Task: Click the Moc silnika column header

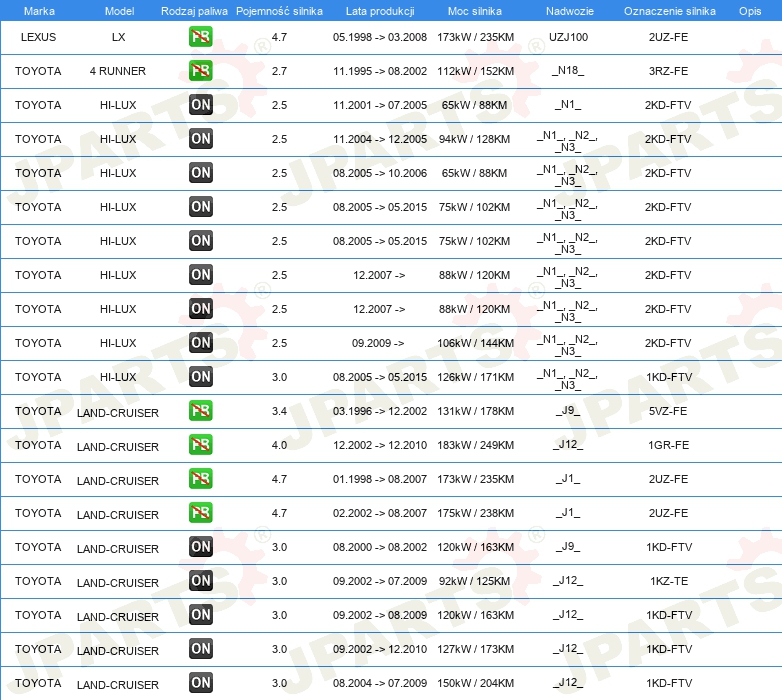Action: 476,10
